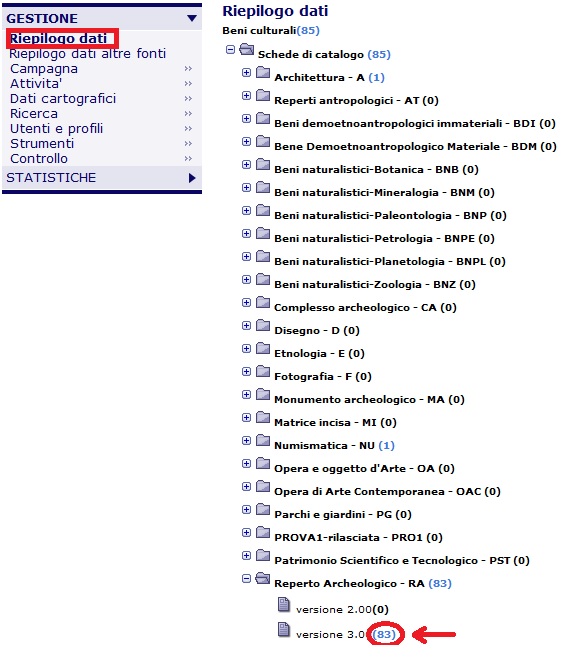Open the Utenti e profili menu item
Viewport: 572px width, 668px height.
tap(57, 129)
